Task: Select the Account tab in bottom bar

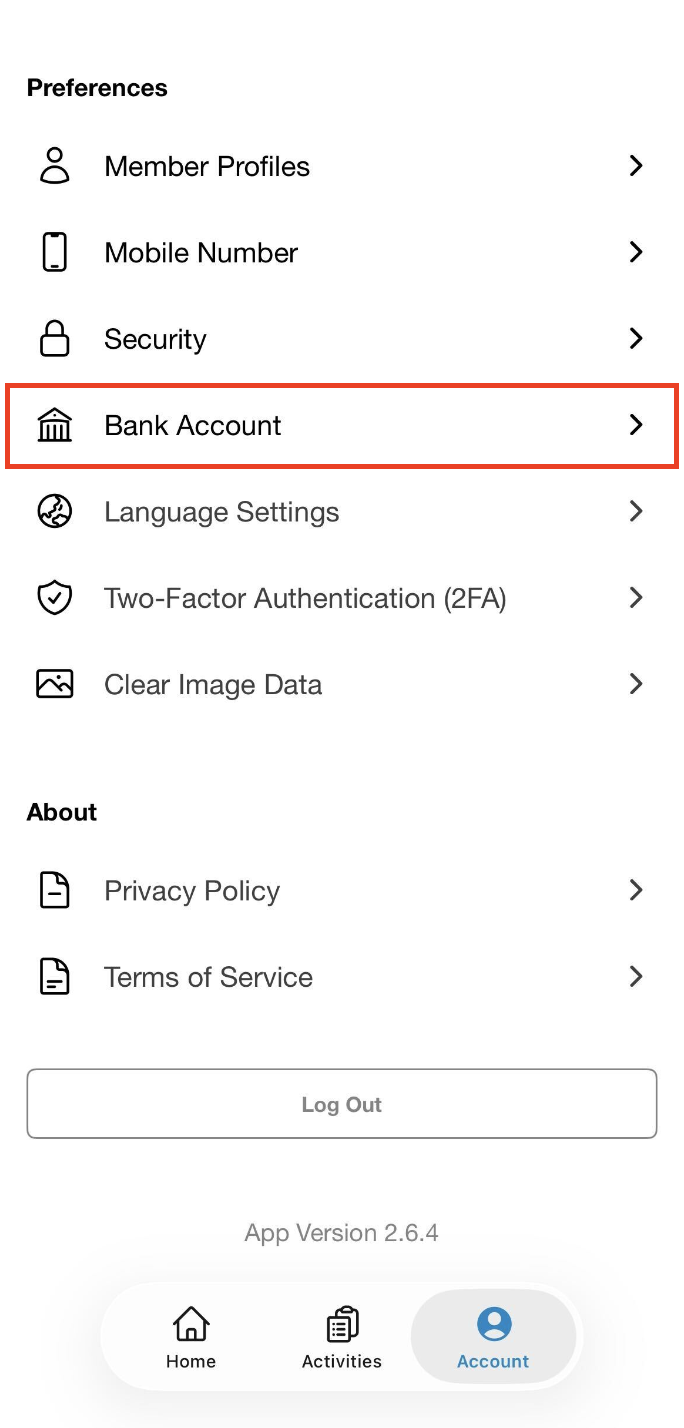Action: [493, 1338]
